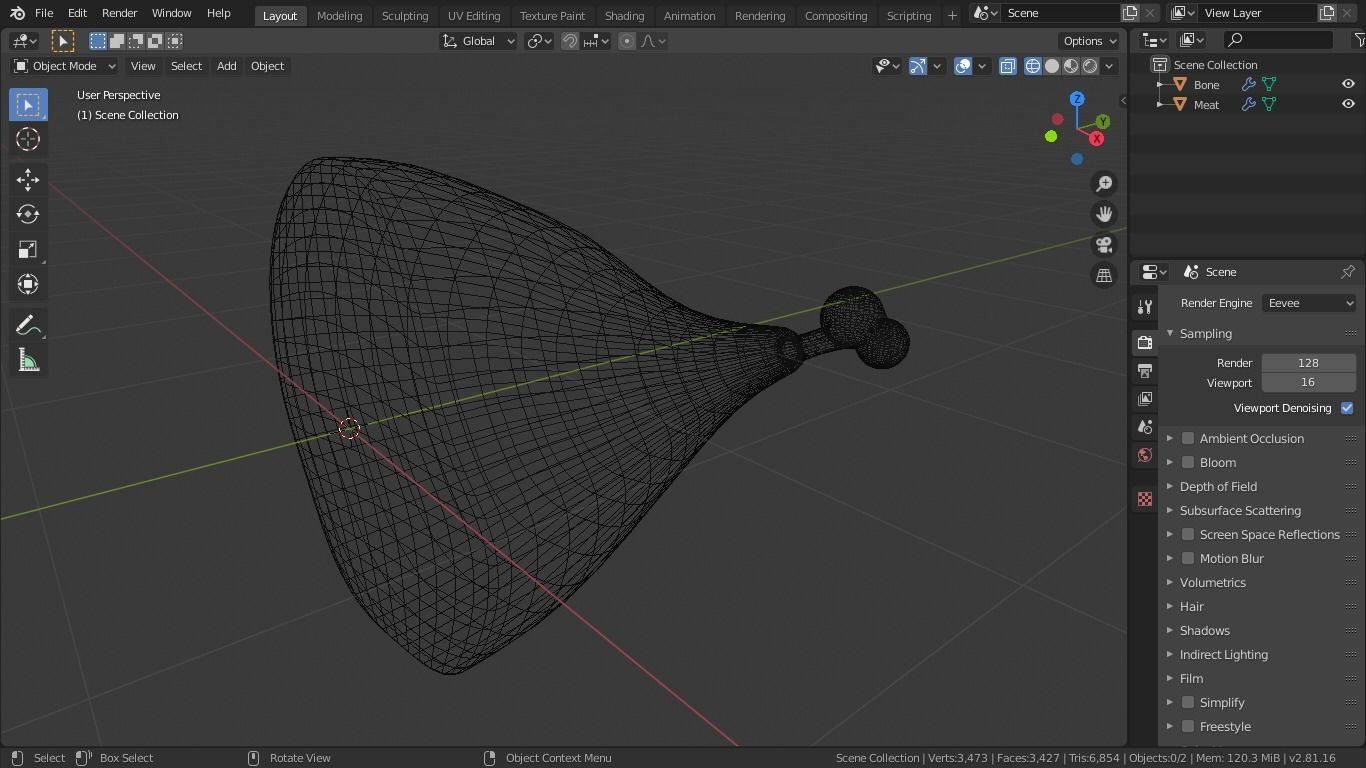Image resolution: width=1366 pixels, height=768 pixels.
Task: Switch orthographic/perspective grid icon
Action: pyautogui.click(x=1104, y=276)
